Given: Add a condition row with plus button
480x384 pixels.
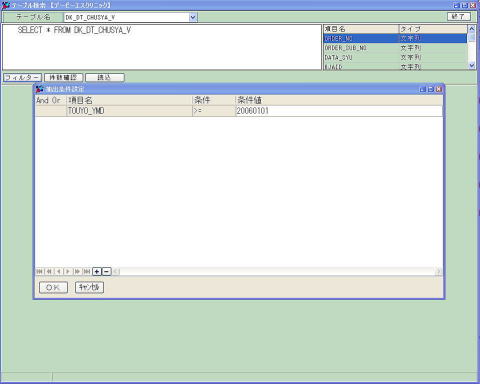Looking at the screenshot, I should coord(97,272).
